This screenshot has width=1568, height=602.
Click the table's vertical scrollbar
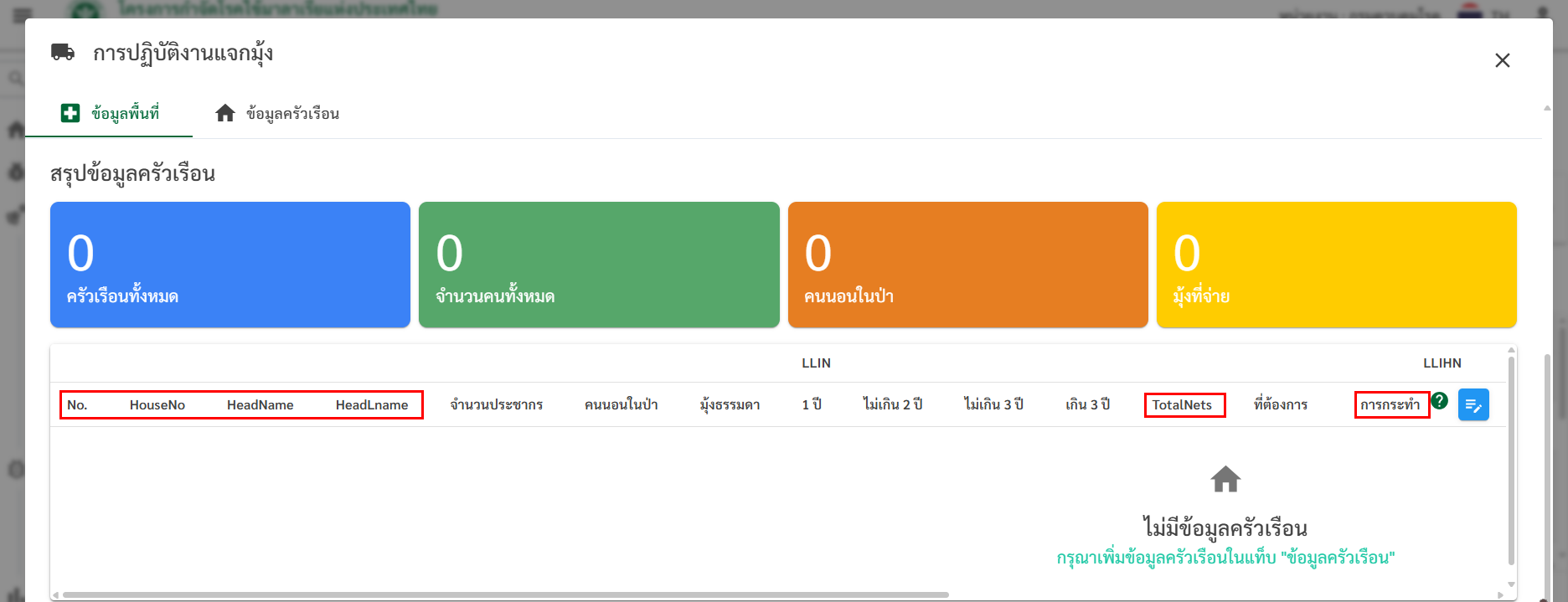click(x=1511, y=461)
